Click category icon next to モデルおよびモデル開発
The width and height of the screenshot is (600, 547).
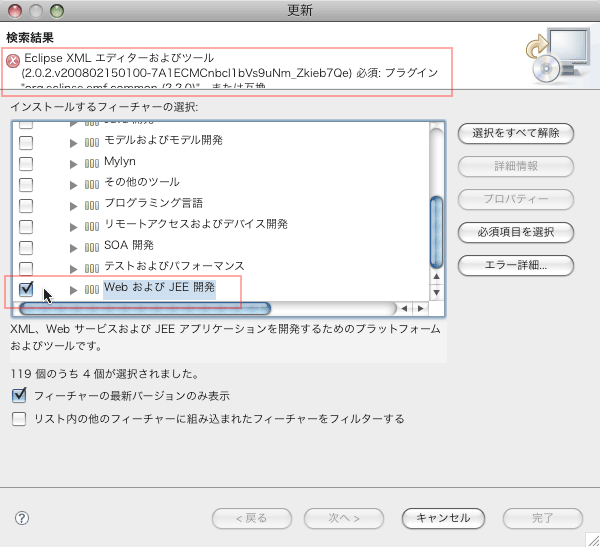[x=92, y=143]
